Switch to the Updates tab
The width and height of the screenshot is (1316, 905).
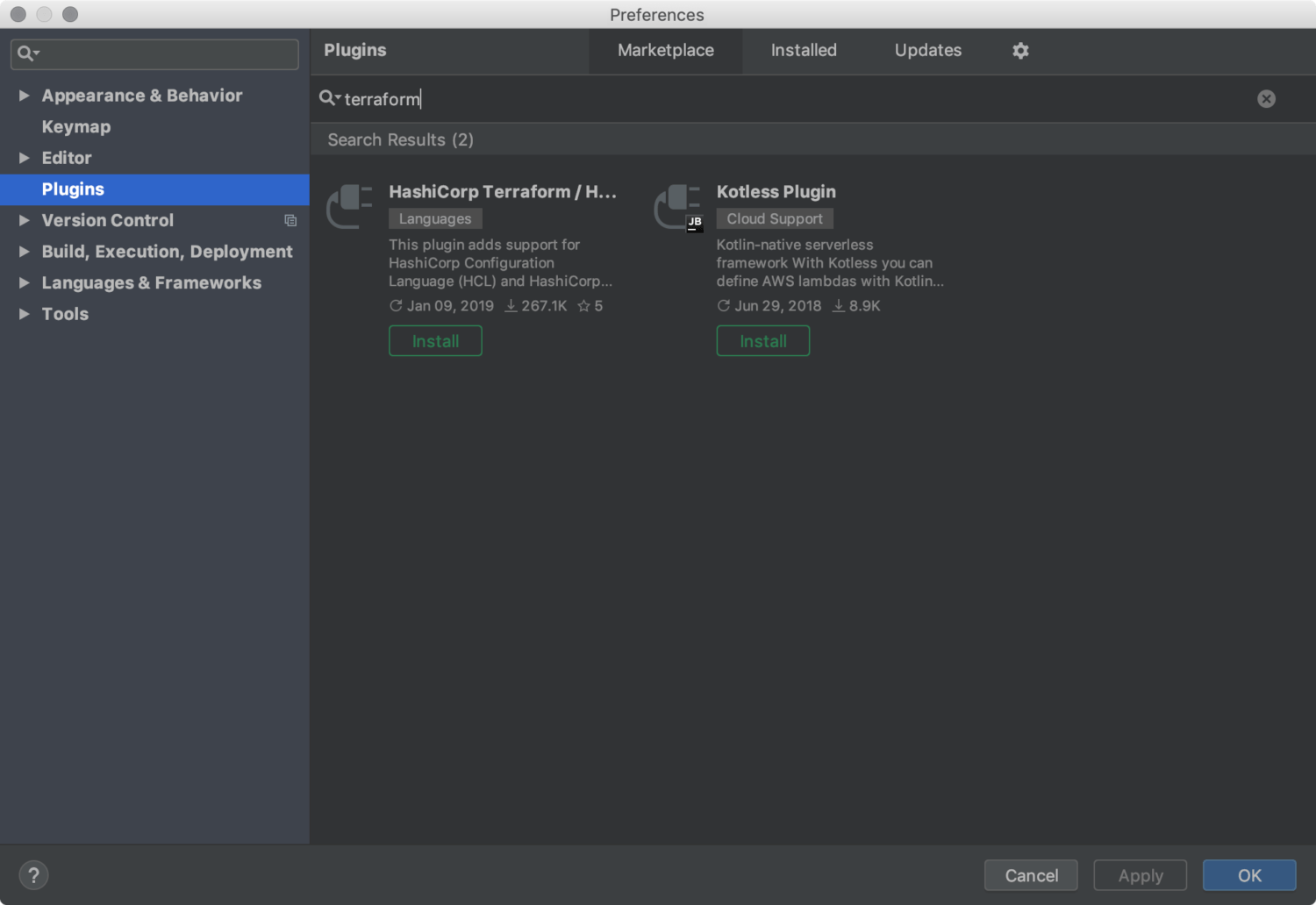928,51
